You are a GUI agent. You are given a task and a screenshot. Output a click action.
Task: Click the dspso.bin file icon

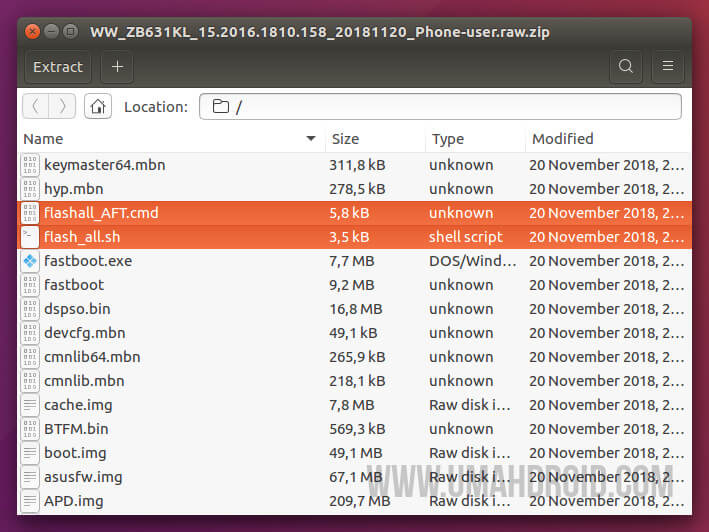(30, 309)
